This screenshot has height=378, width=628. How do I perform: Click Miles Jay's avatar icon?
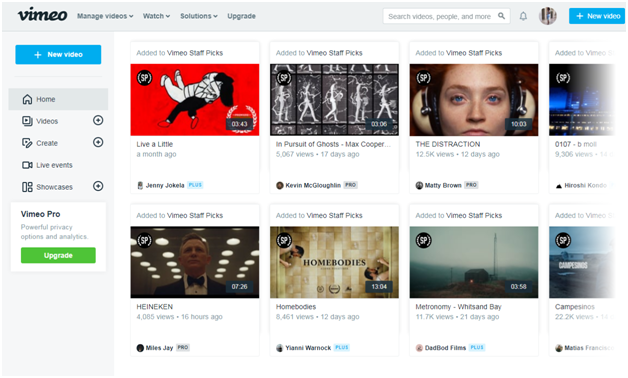tap(140, 348)
